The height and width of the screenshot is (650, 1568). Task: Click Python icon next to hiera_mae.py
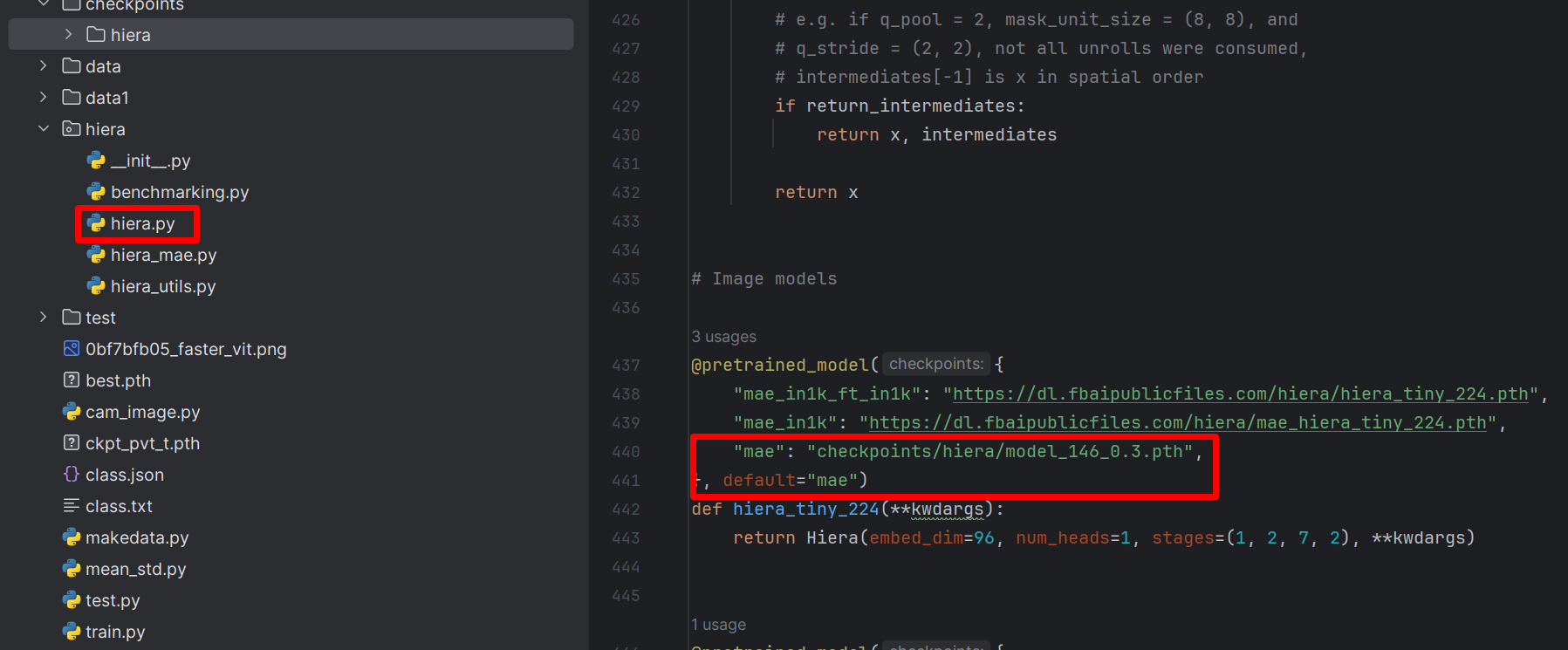click(96, 255)
